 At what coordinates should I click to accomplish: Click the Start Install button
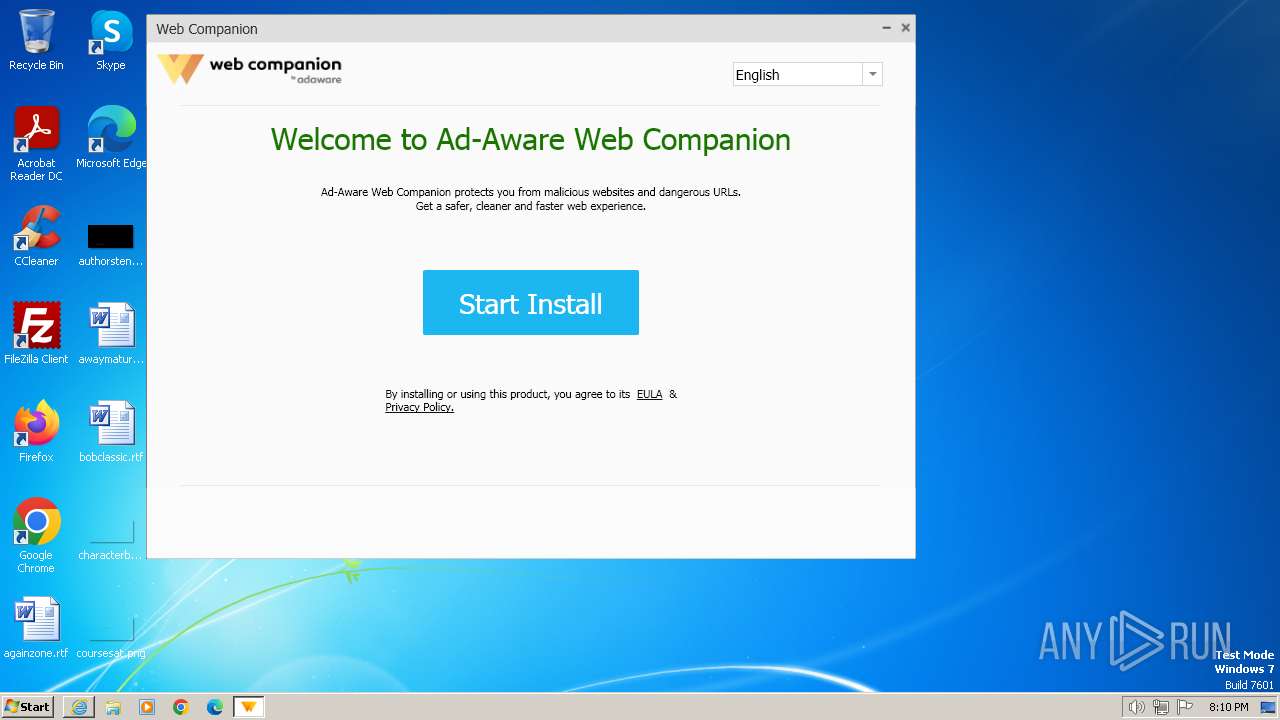coord(530,303)
